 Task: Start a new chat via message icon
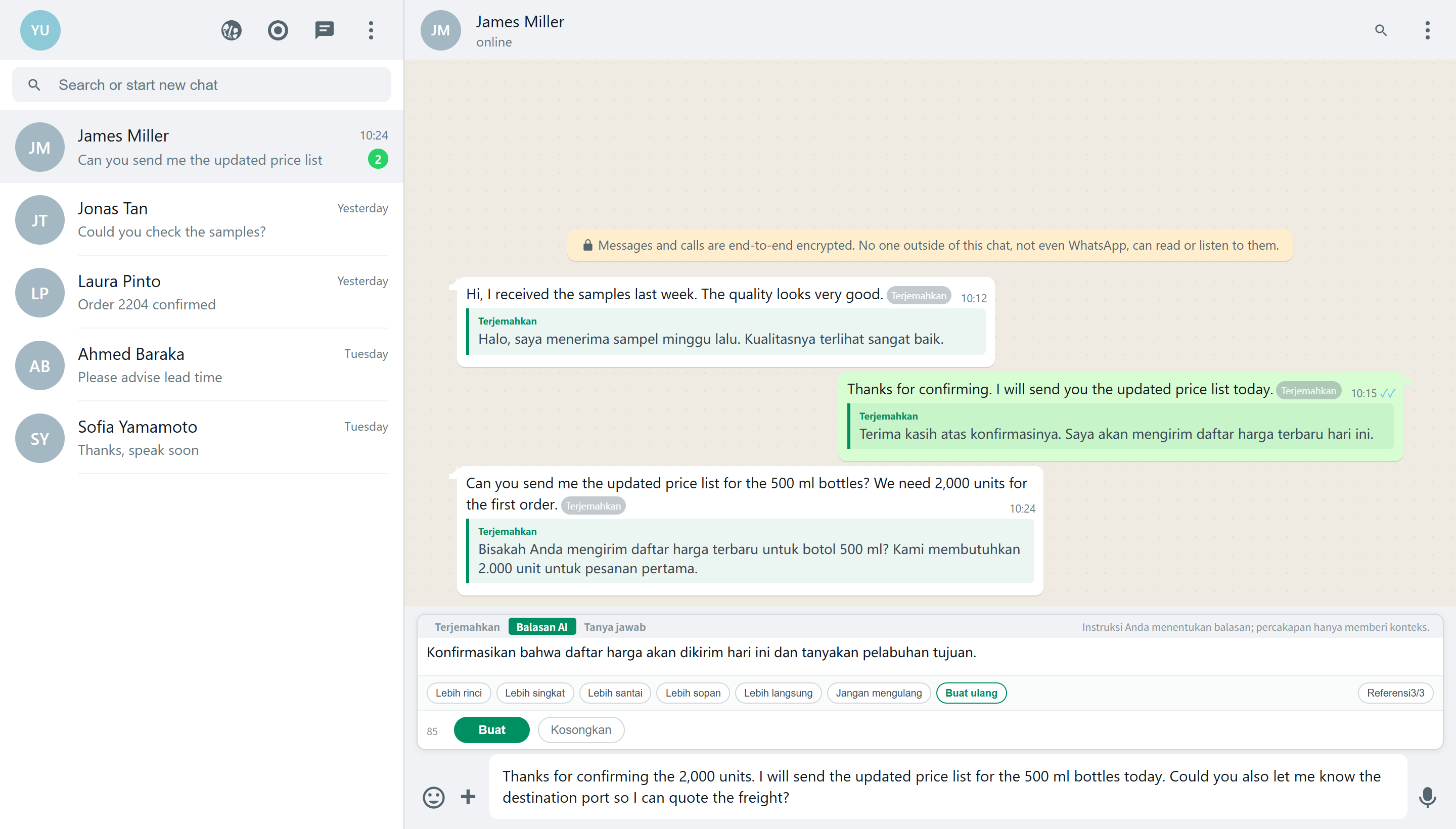[325, 30]
